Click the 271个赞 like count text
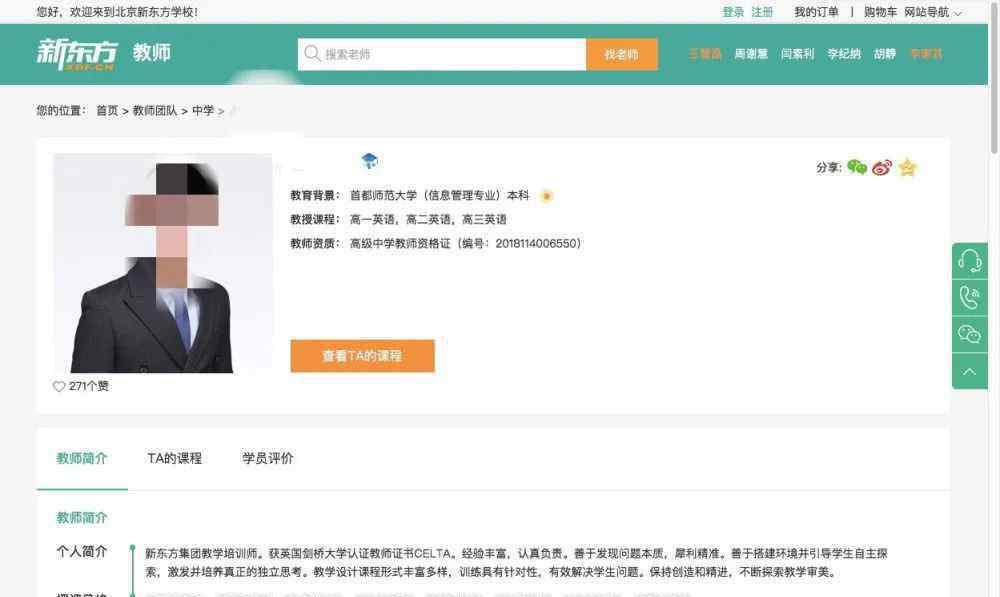Image resolution: width=1000 pixels, height=597 pixels. 89,387
